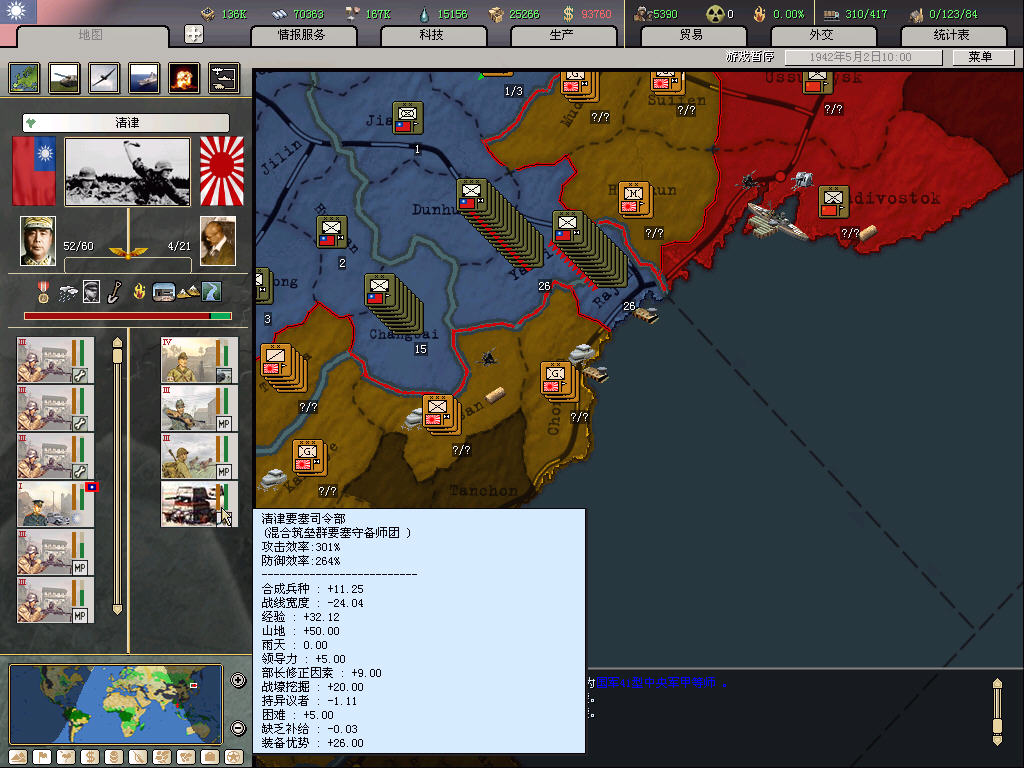1024x768 pixels.
Task: Click the crosshair button beside 地图 tab
Action: click(194, 34)
